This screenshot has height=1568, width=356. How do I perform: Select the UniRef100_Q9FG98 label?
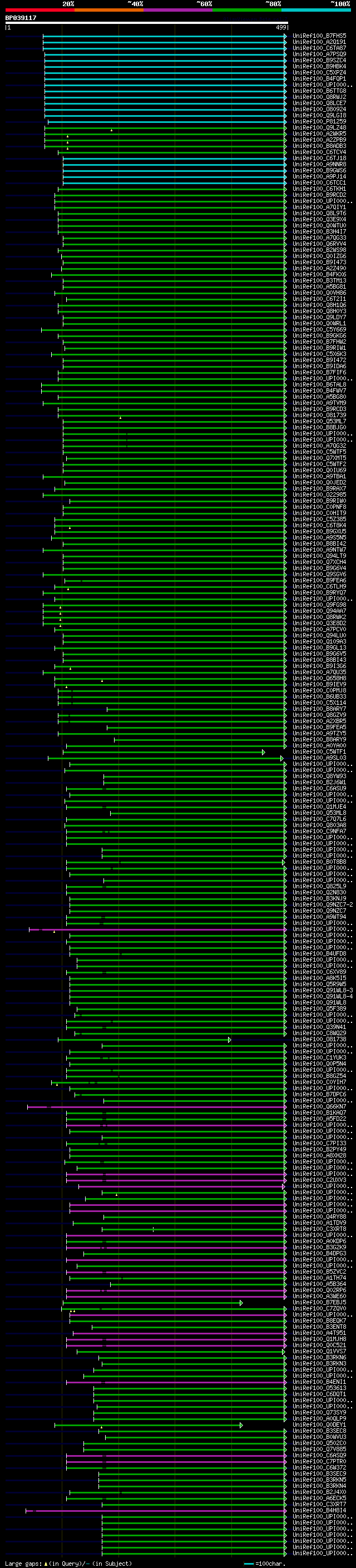(x=319, y=605)
